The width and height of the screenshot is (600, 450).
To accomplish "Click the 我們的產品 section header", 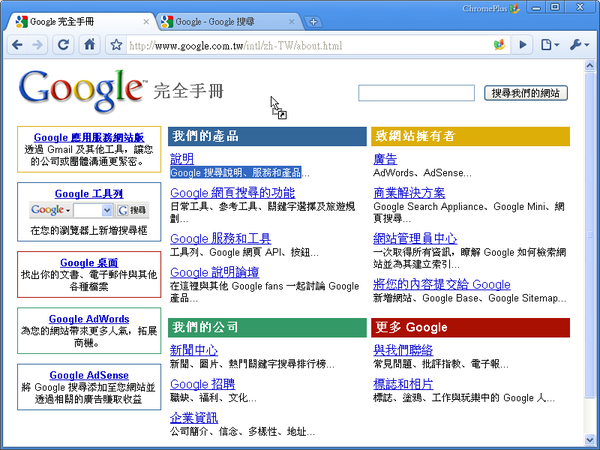I will pyautogui.click(x=267, y=136).
